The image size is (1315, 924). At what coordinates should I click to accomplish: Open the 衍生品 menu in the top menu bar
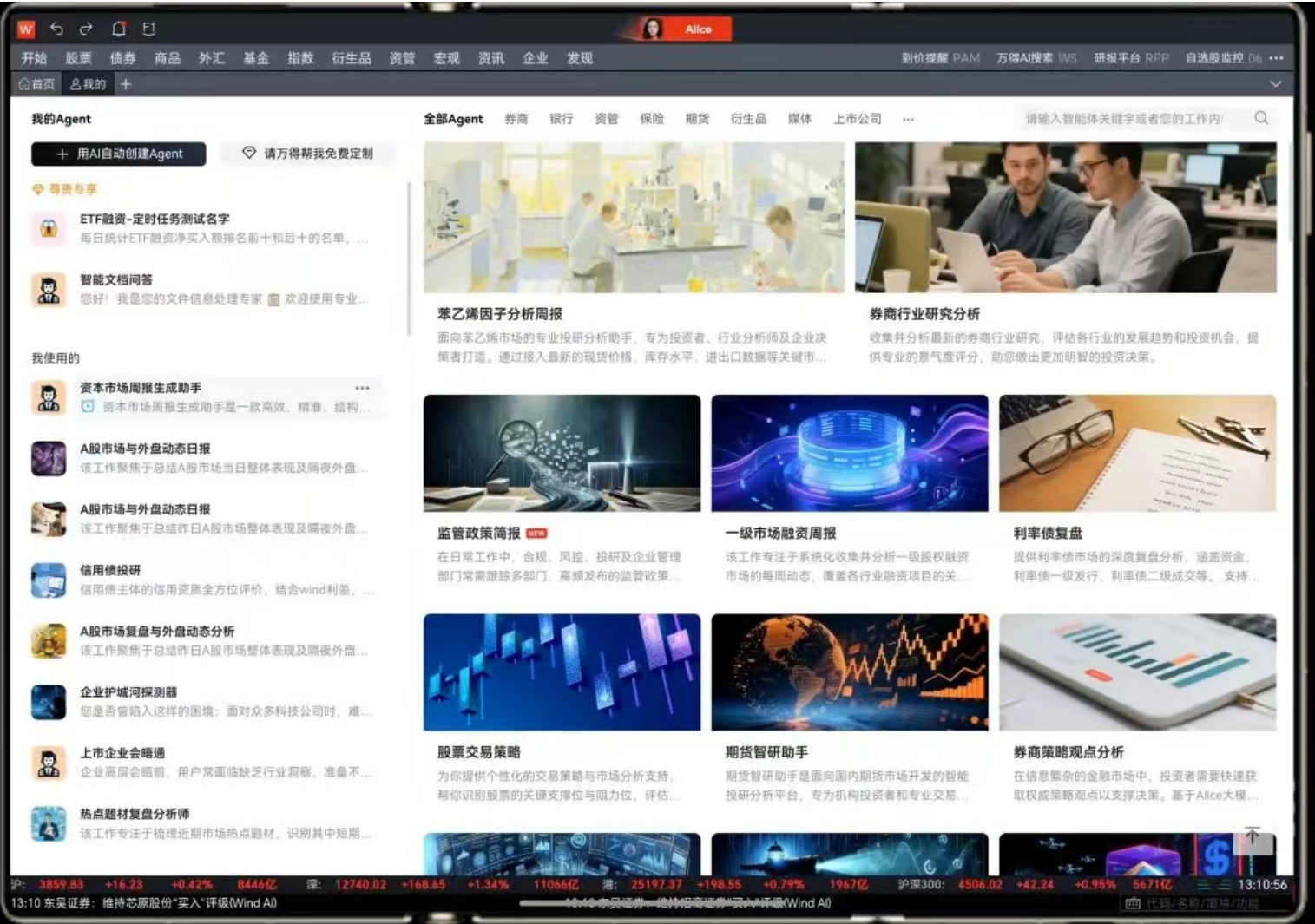tap(352, 58)
